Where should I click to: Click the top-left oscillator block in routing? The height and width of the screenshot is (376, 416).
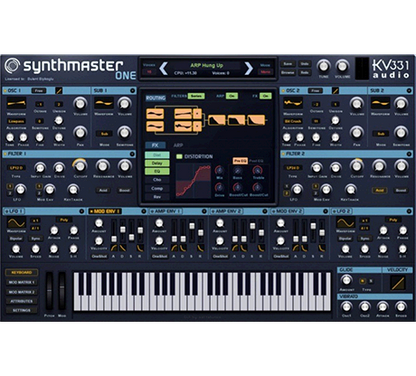[x=155, y=114]
